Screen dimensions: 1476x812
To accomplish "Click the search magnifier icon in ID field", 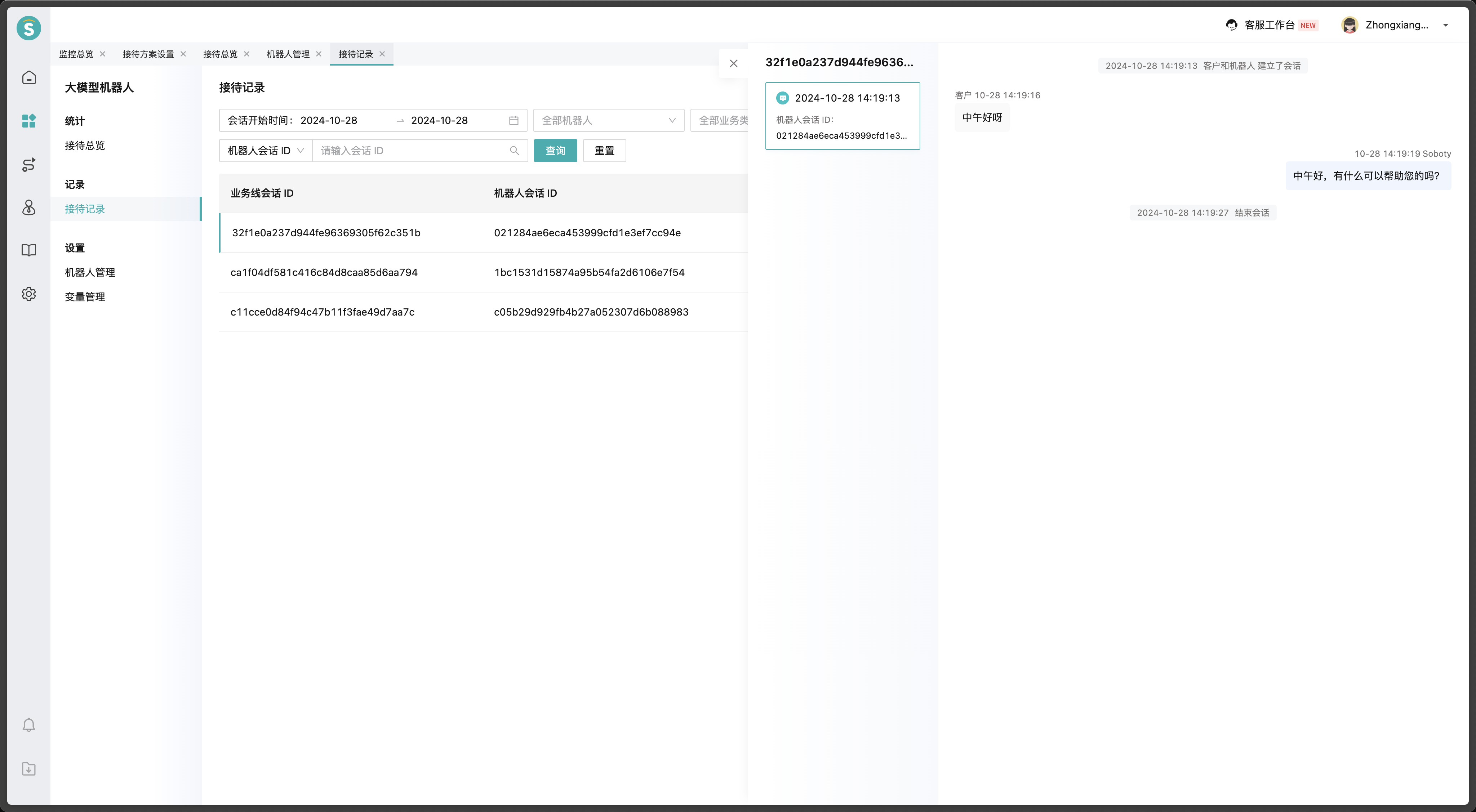I will pos(515,151).
